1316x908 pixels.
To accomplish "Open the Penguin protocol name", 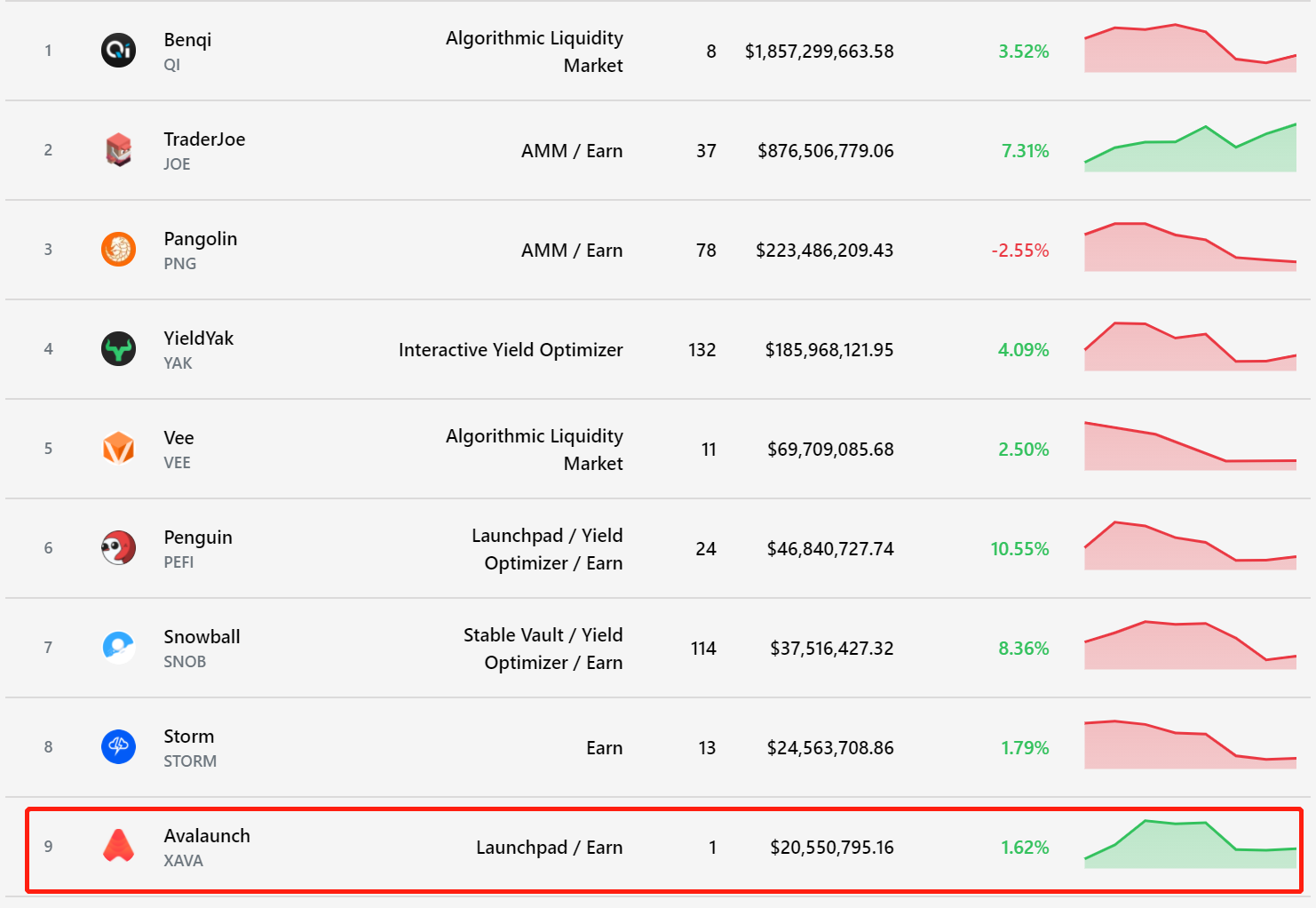I will 198,538.
